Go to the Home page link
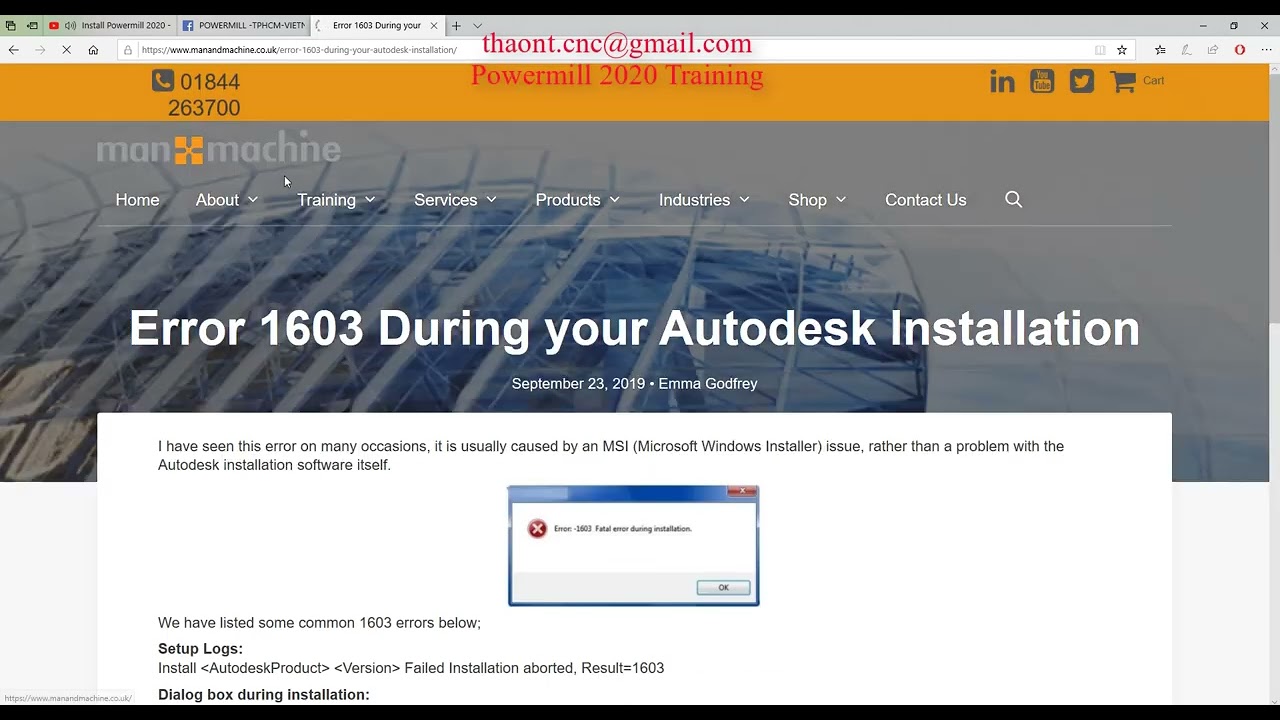The image size is (1280, 720). 137,200
